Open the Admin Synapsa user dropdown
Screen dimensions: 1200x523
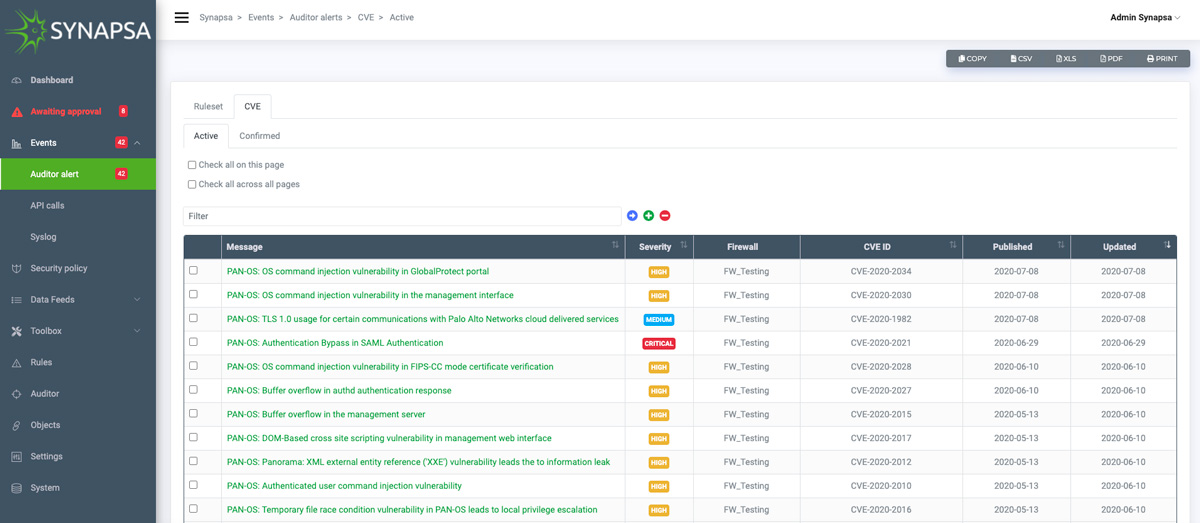click(1145, 17)
